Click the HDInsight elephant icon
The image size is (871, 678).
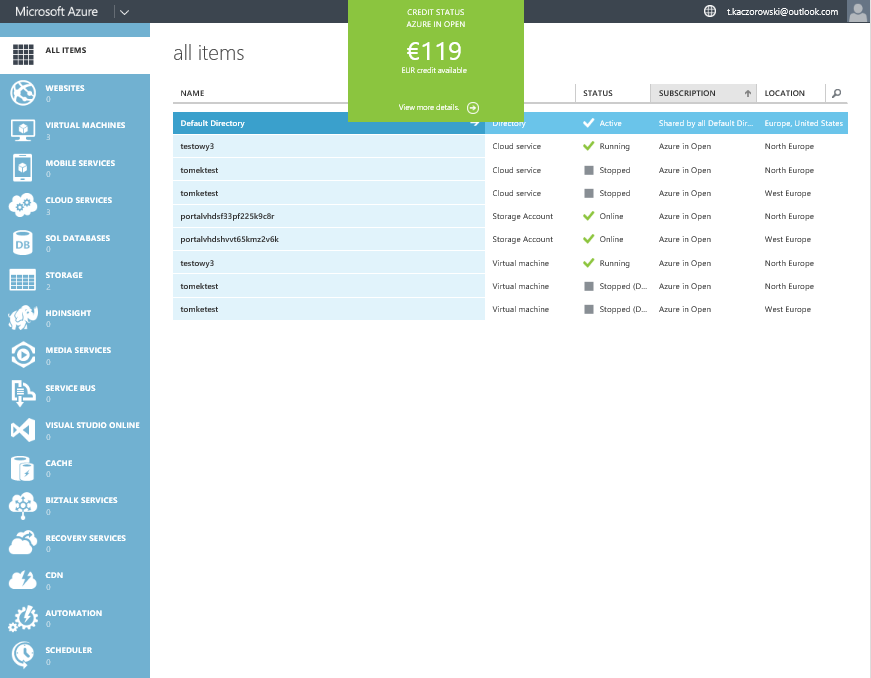tap(23, 318)
